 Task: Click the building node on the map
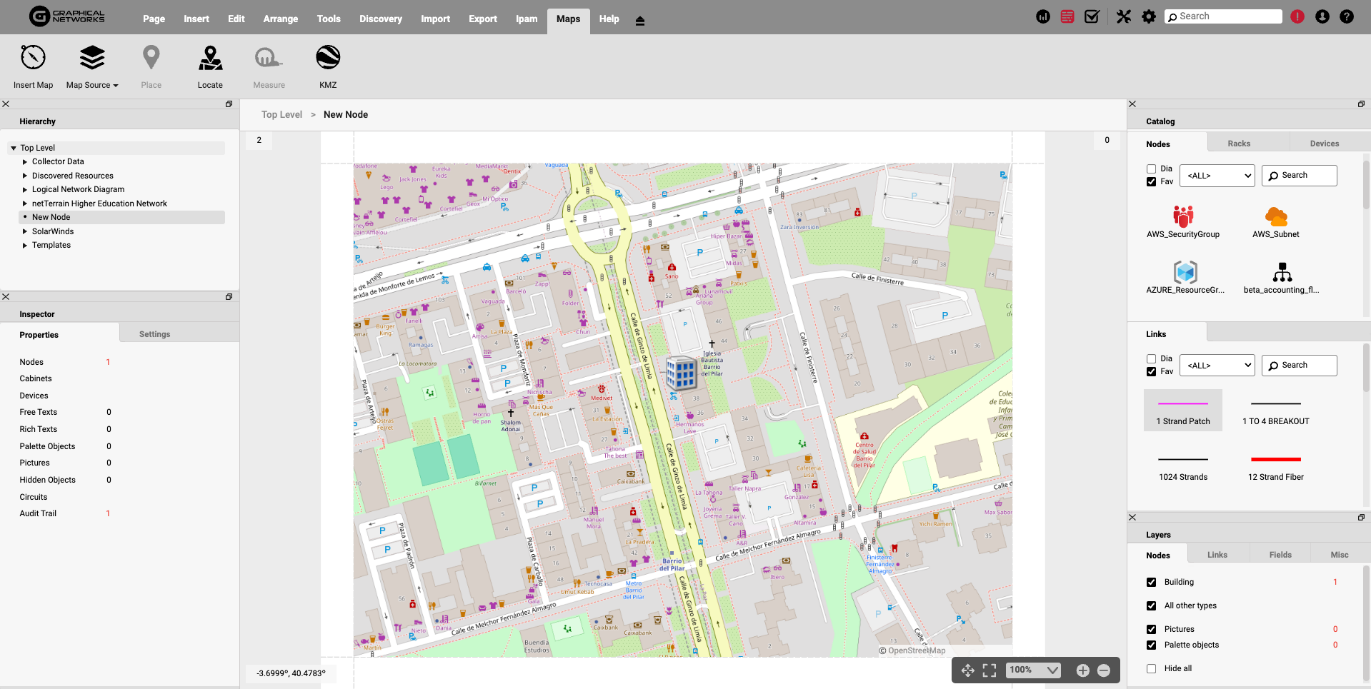coord(681,372)
